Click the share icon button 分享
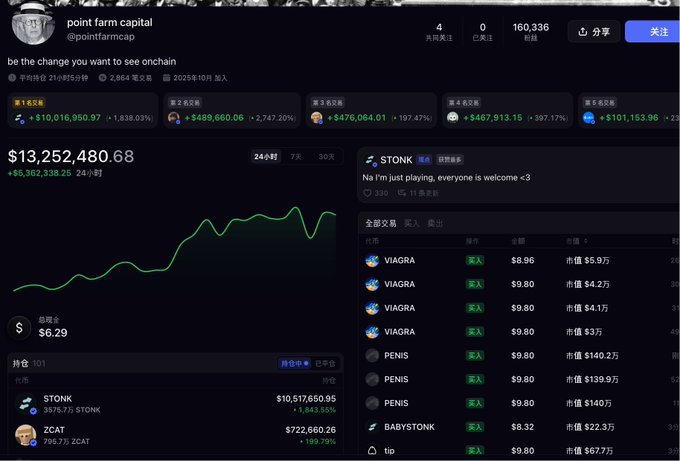Image resolution: width=680 pixels, height=461 pixels. click(594, 32)
